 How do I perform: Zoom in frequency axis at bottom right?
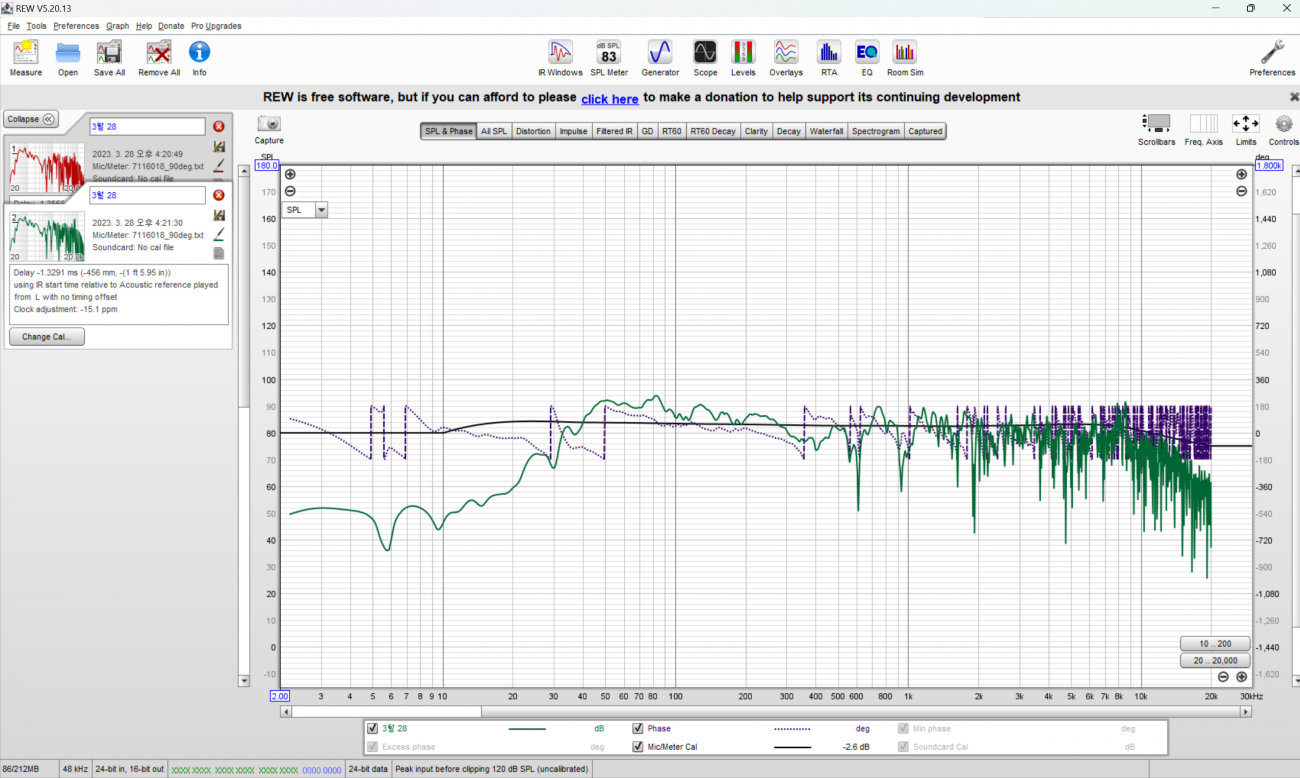pyautogui.click(x=1241, y=677)
